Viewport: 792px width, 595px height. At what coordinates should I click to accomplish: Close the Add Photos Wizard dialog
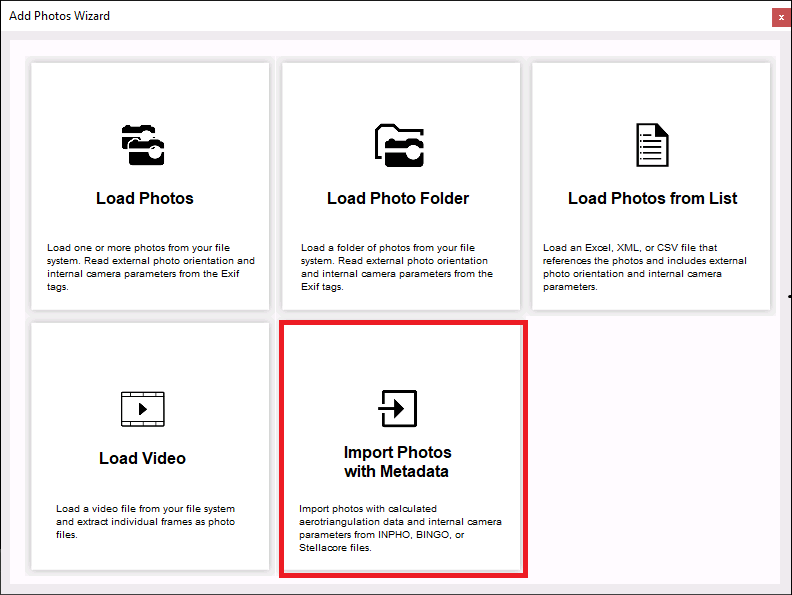pos(781,17)
